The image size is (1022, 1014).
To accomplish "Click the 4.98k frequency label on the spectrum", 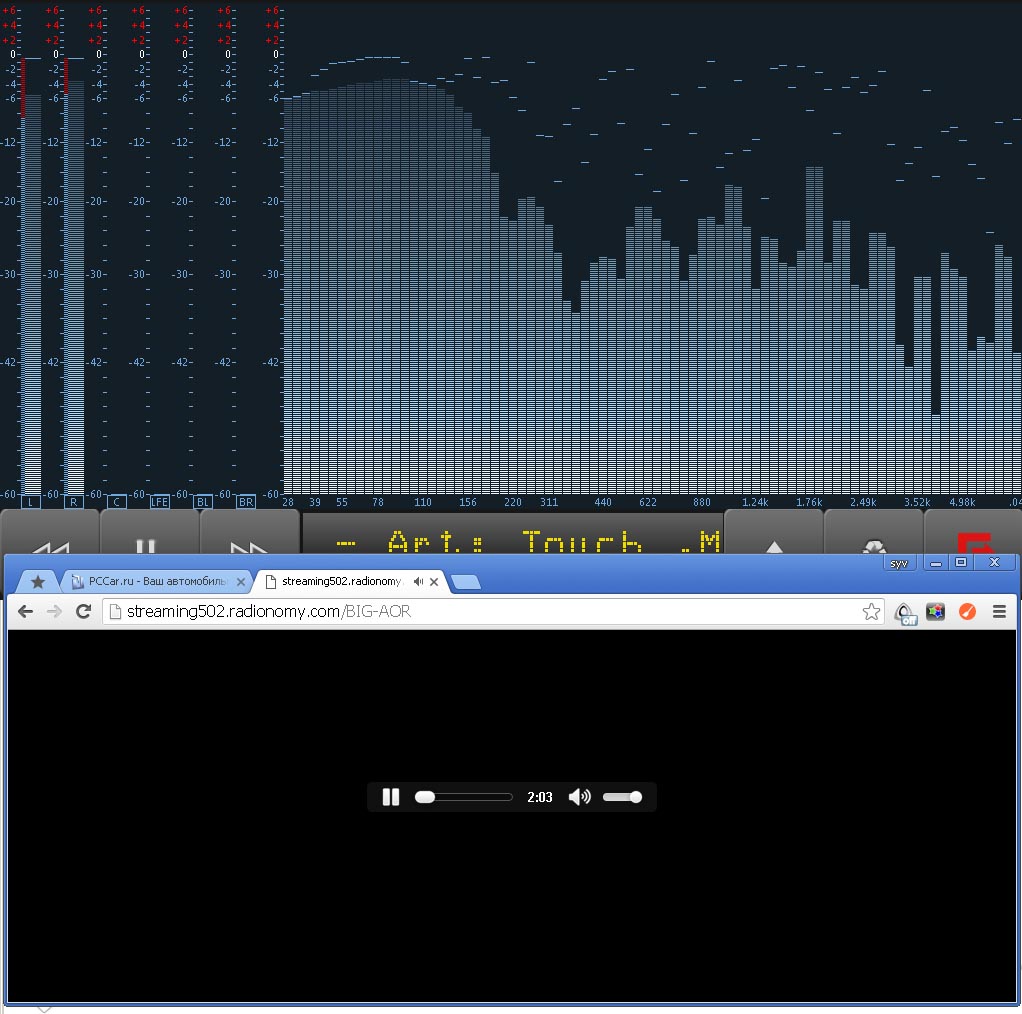I will pos(962,502).
